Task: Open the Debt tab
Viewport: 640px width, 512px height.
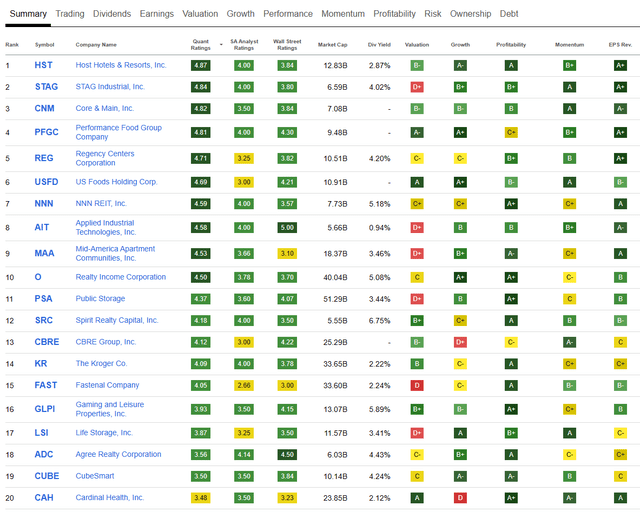Action: coord(509,14)
